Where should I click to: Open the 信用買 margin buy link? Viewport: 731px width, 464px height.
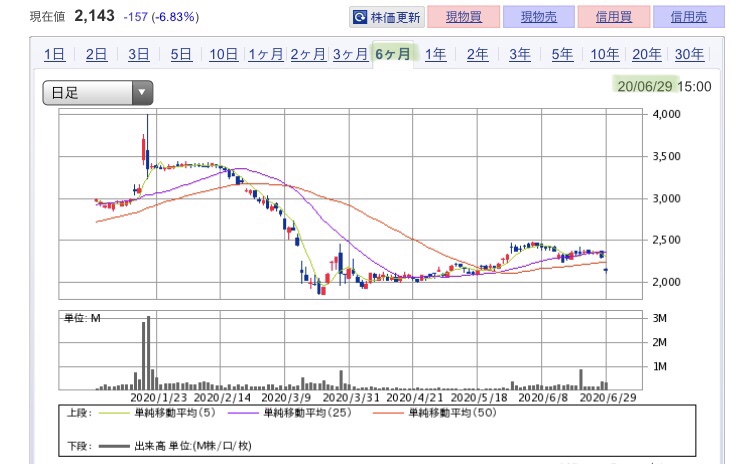tap(614, 17)
